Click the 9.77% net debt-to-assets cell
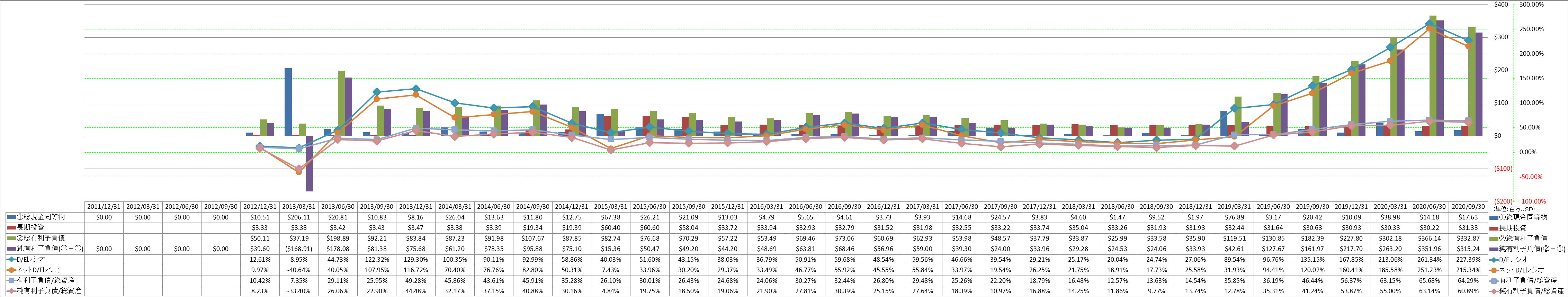1568x297 pixels. (x=1156, y=291)
